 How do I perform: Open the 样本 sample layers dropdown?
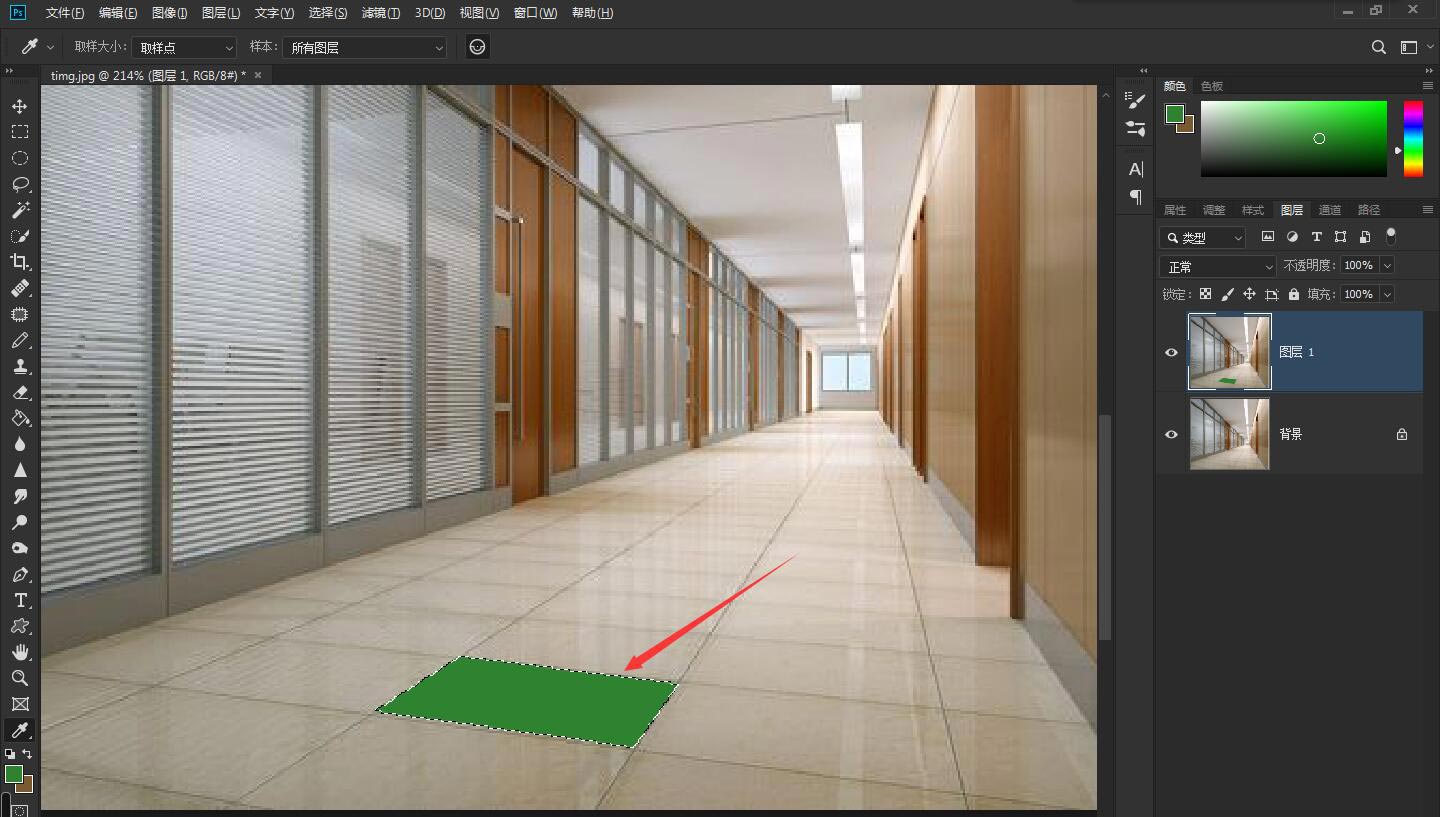(x=365, y=47)
